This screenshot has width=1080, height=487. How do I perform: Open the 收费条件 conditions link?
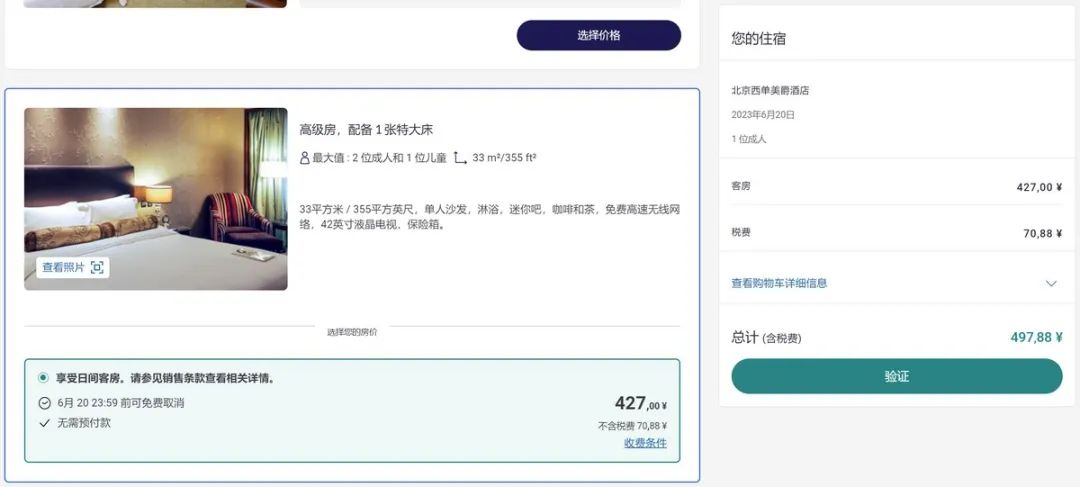pos(645,443)
